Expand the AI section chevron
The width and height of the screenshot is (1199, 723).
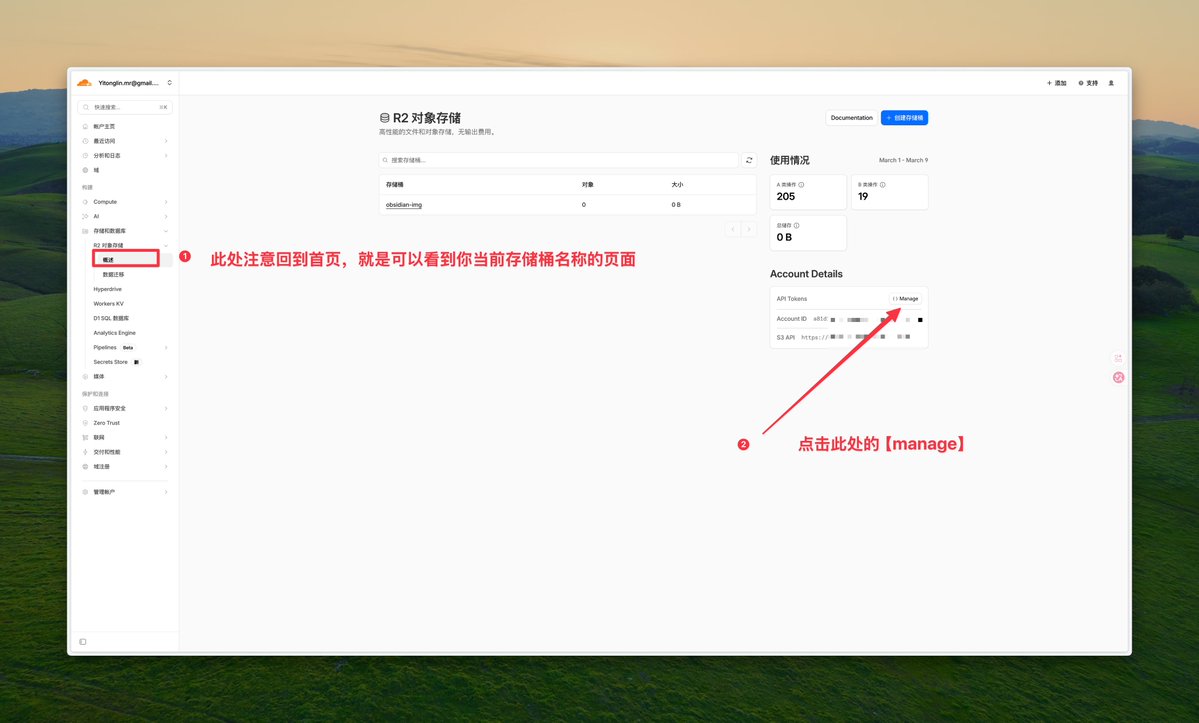click(166, 216)
